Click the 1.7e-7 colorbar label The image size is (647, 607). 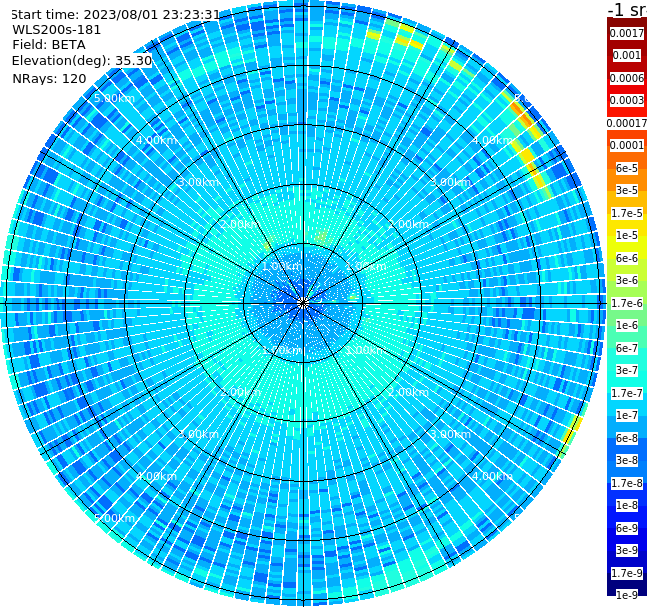(x=627, y=393)
